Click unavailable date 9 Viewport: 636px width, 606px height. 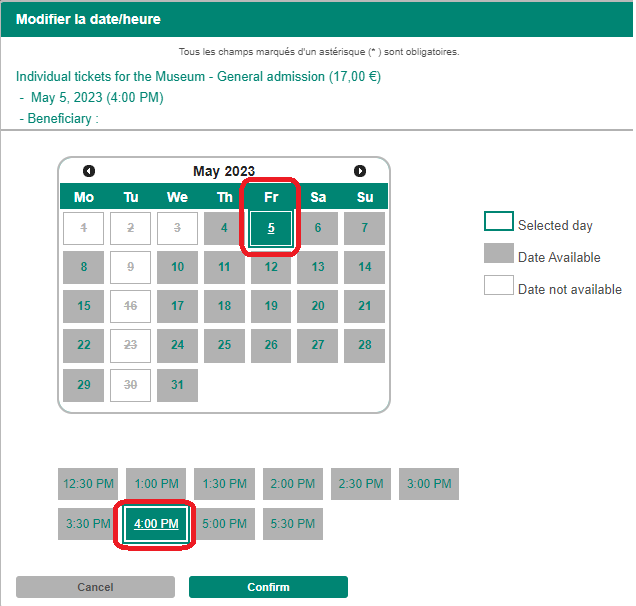point(130,267)
